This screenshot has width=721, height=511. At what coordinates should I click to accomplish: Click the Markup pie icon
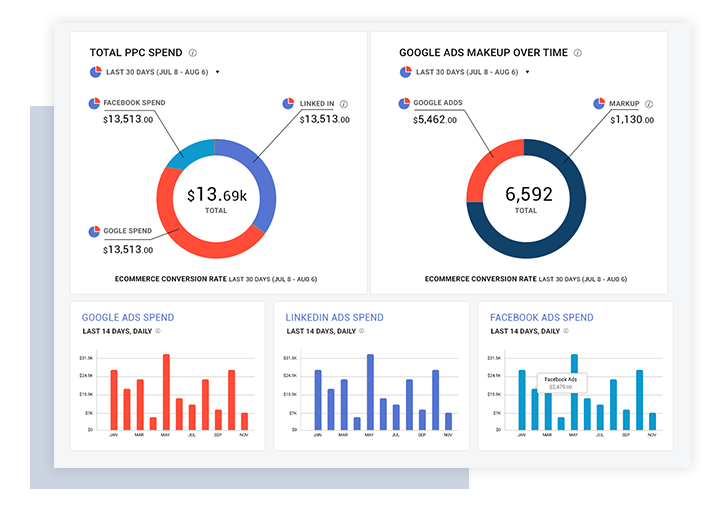coord(599,103)
